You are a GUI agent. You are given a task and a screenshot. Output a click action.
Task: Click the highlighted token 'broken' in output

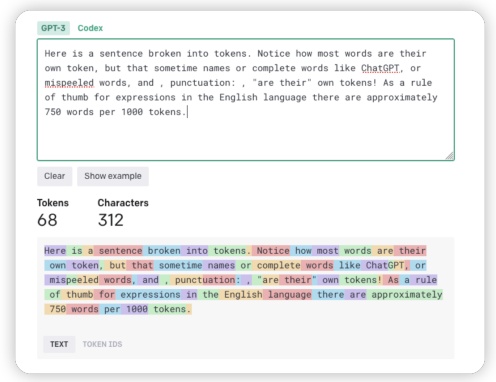(162, 251)
